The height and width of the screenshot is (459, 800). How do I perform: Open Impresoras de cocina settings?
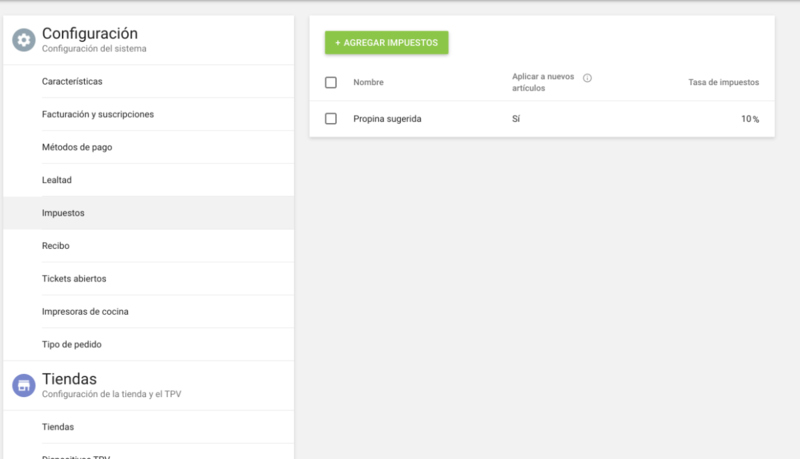click(x=85, y=311)
